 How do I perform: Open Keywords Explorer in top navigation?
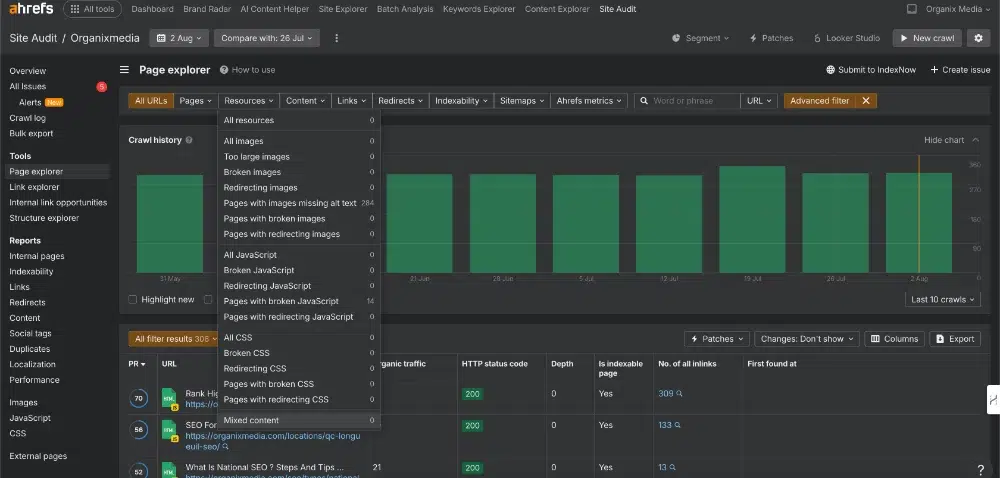479,9
